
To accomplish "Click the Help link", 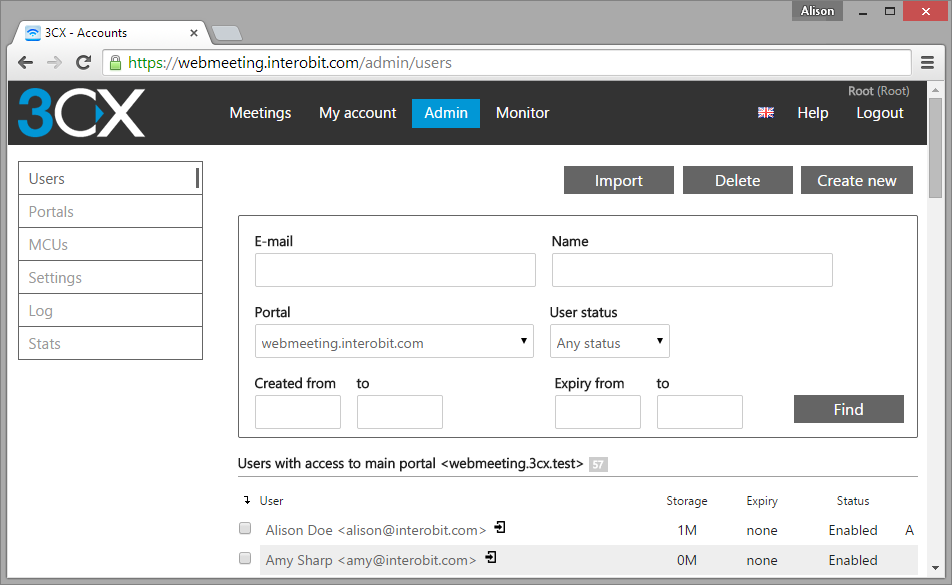I will [812, 113].
